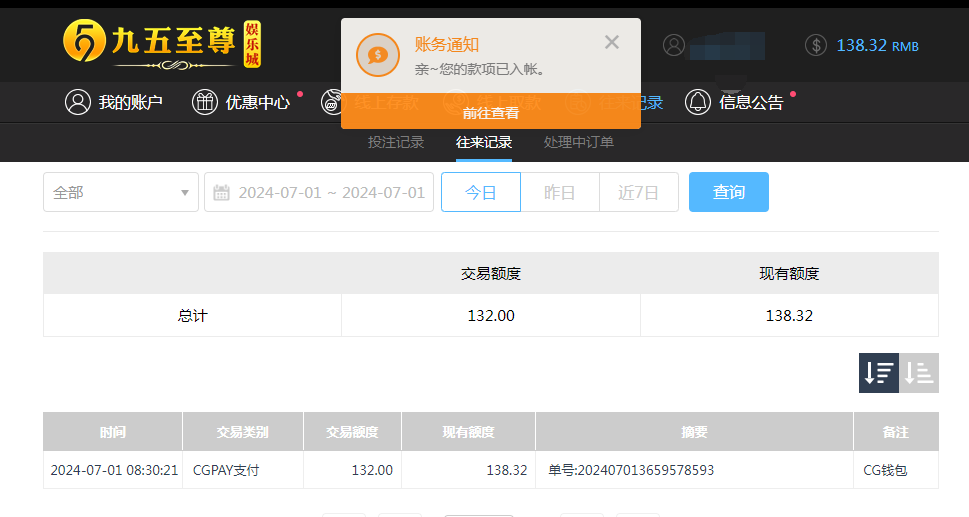Click 前往查看 in the notification
This screenshot has height=517, width=969.
491,113
